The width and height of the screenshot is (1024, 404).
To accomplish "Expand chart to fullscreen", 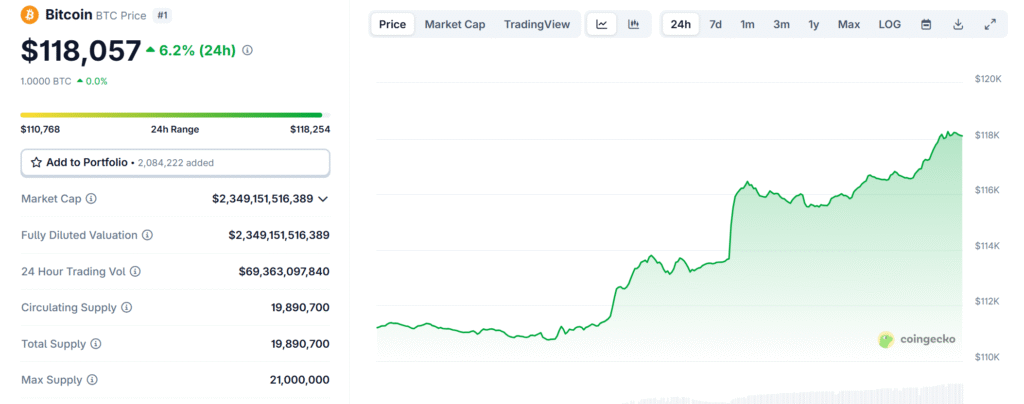I will click(990, 24).
